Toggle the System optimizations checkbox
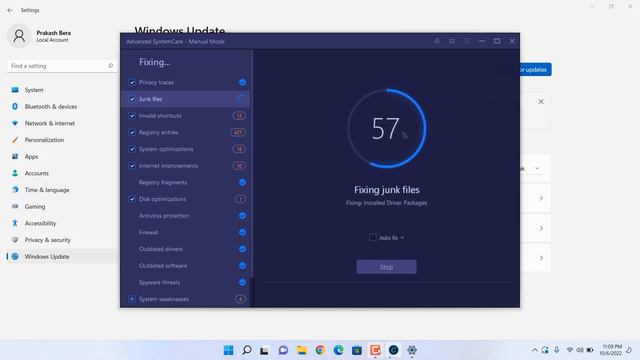The image size is (640, 360). pyautogui.click(x=132, y=149)
